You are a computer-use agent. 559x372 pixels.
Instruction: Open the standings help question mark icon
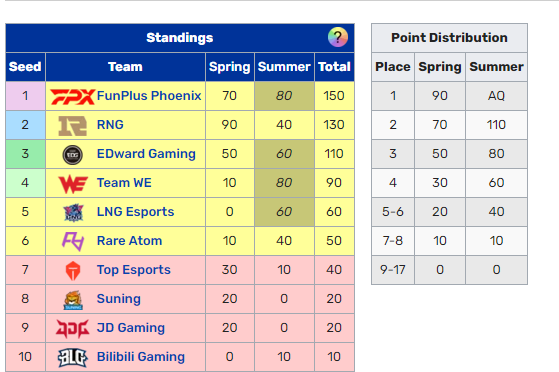coord(338,37)
